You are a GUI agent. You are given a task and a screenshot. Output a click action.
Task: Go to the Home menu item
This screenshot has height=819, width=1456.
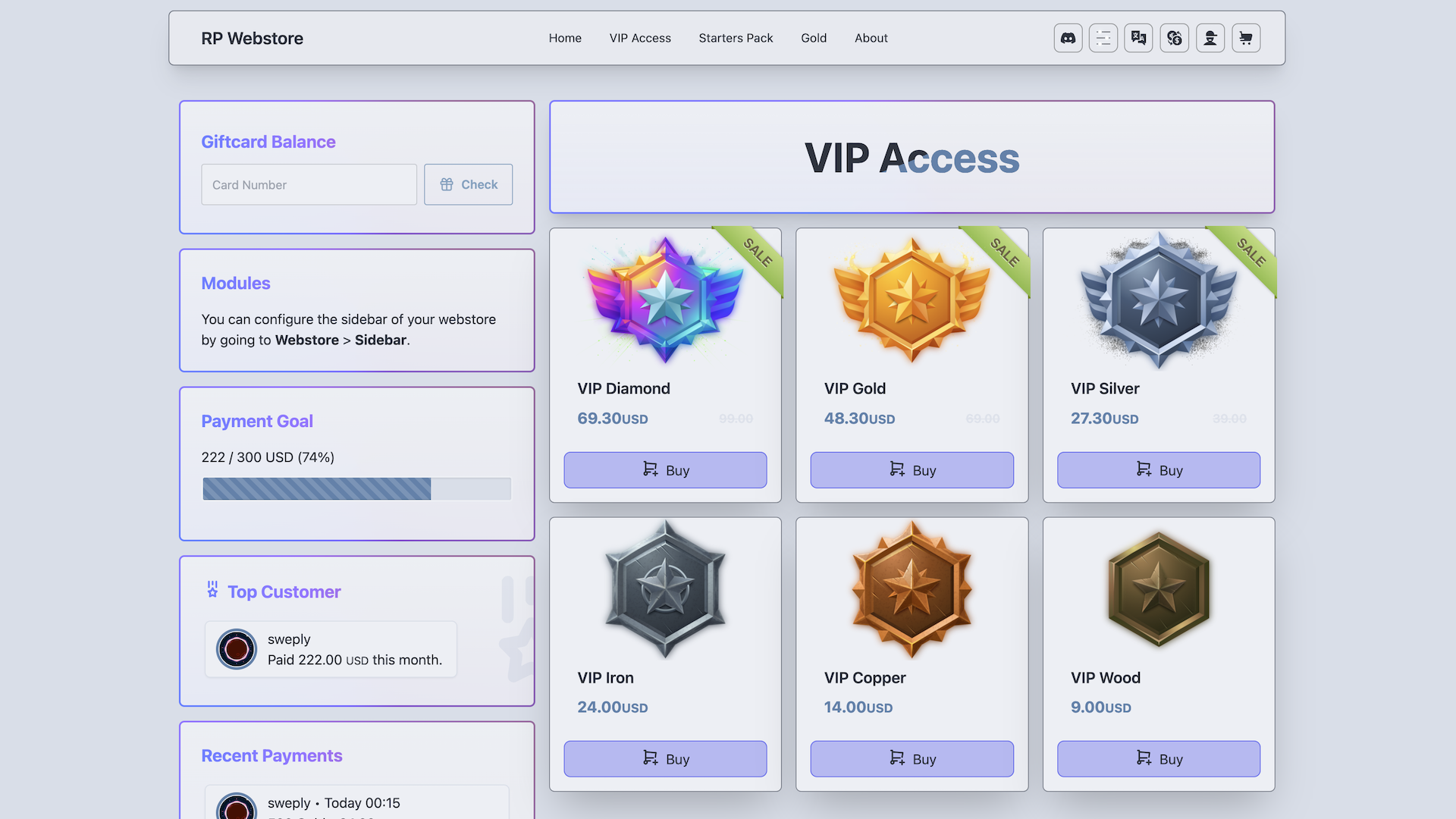click(x=565, y=38)
